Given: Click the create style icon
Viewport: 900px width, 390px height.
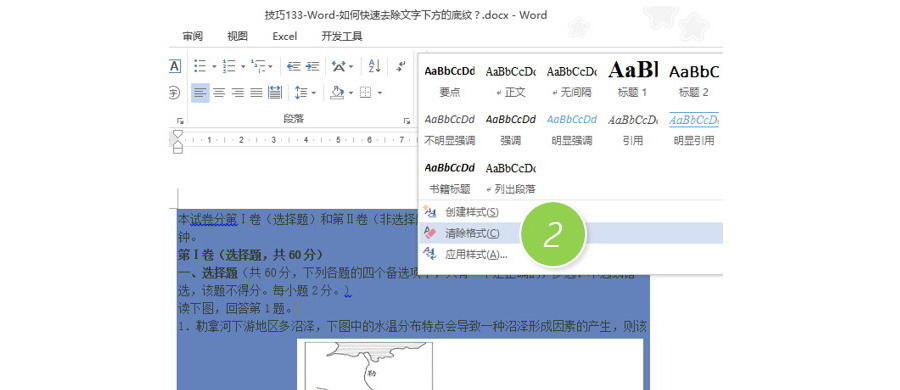Looking at the screenshot, I should pyautogui.click(x=429, y=212).
